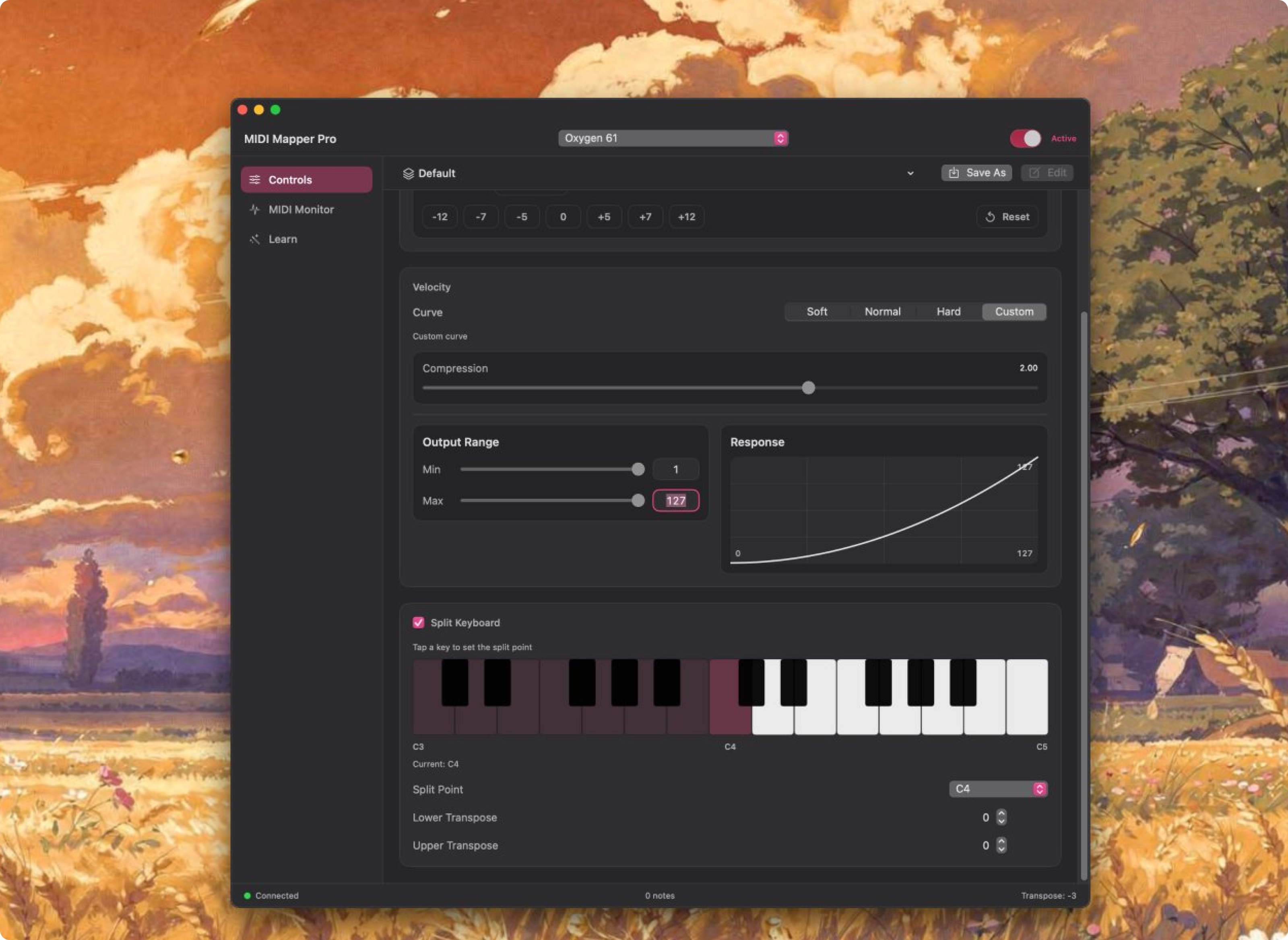
Task: Click the pencil icon on the Edit button
Action: tap(1035, 172)
